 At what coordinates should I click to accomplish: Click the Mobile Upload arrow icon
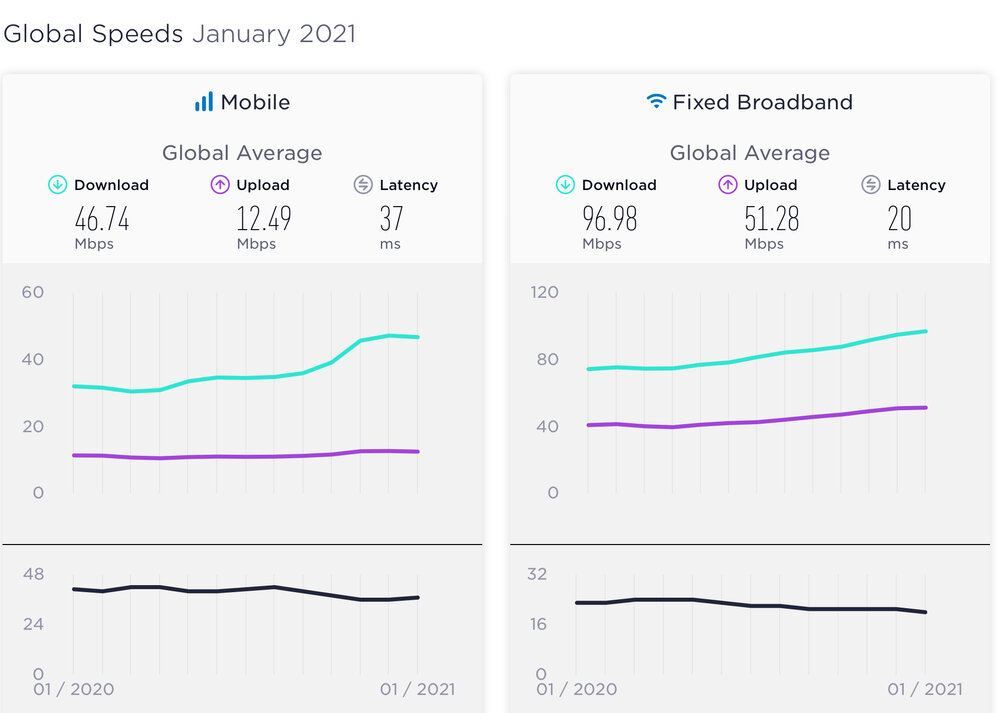220,185
